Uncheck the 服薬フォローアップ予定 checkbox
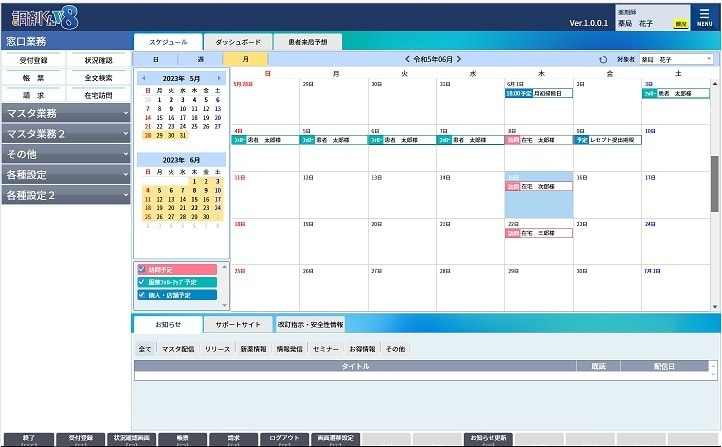The height and width of the screenshot is (447, 722). (142, 282)
